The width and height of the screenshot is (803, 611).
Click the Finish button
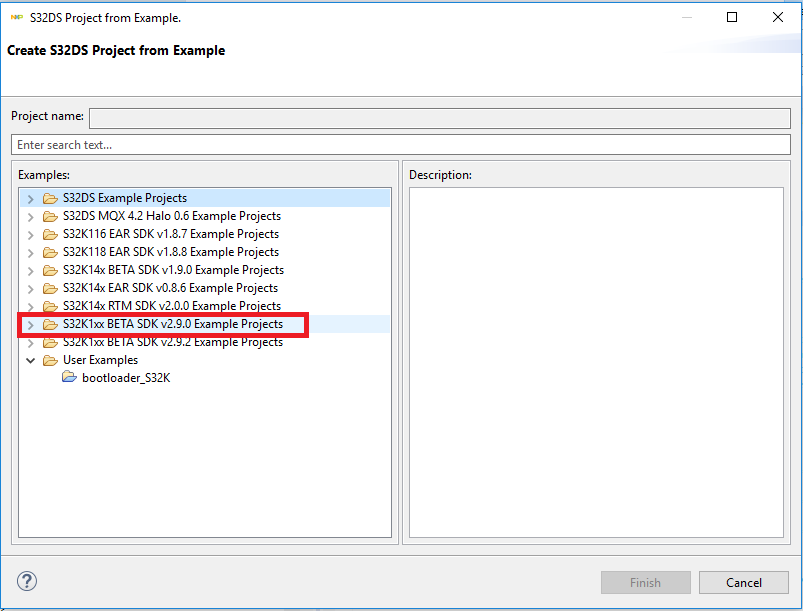[x=645, y=582]
